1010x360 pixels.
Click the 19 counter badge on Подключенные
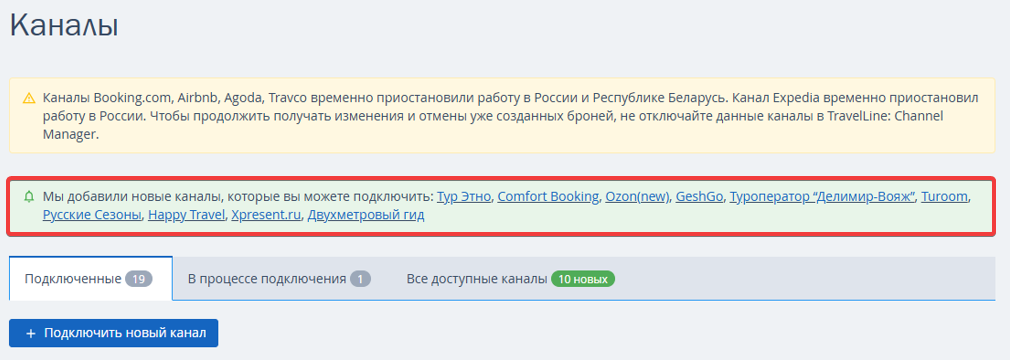point(138,279)
